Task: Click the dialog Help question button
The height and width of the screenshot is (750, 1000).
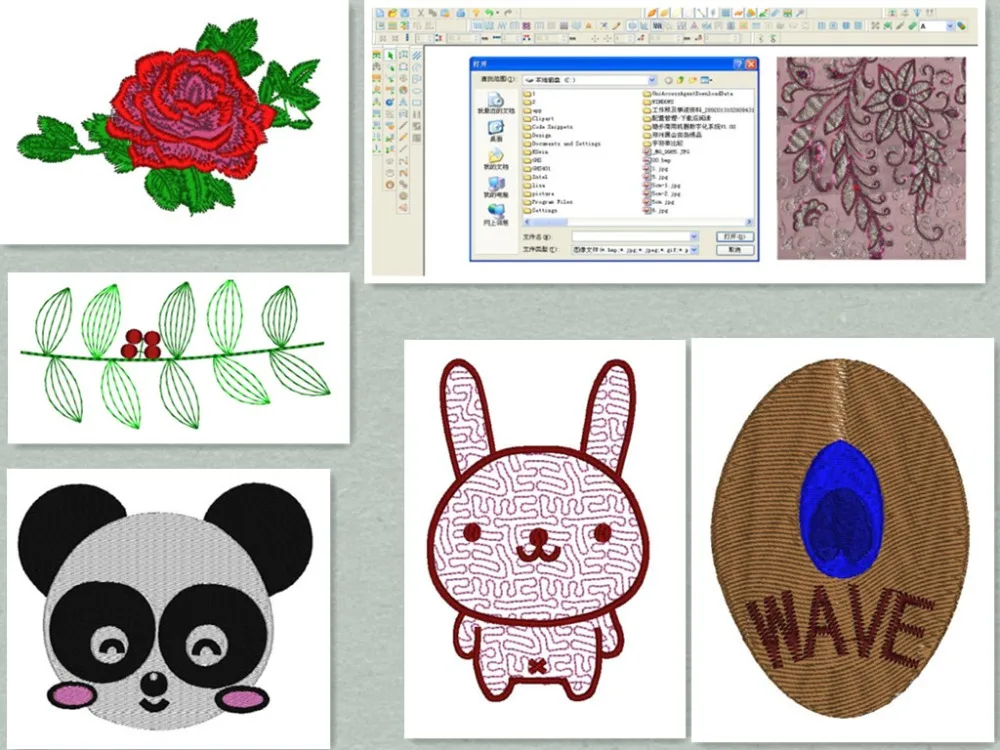Action: [738, 64]
